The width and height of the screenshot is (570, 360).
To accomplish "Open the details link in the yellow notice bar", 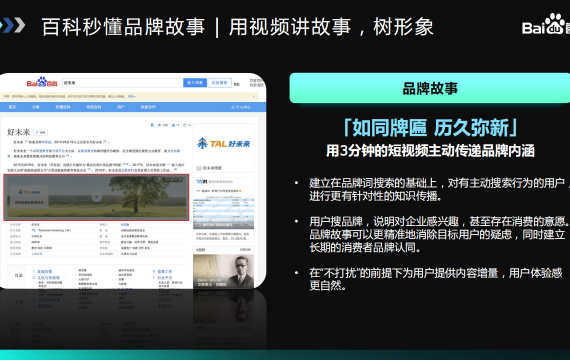I will click(x=132, y=96).
